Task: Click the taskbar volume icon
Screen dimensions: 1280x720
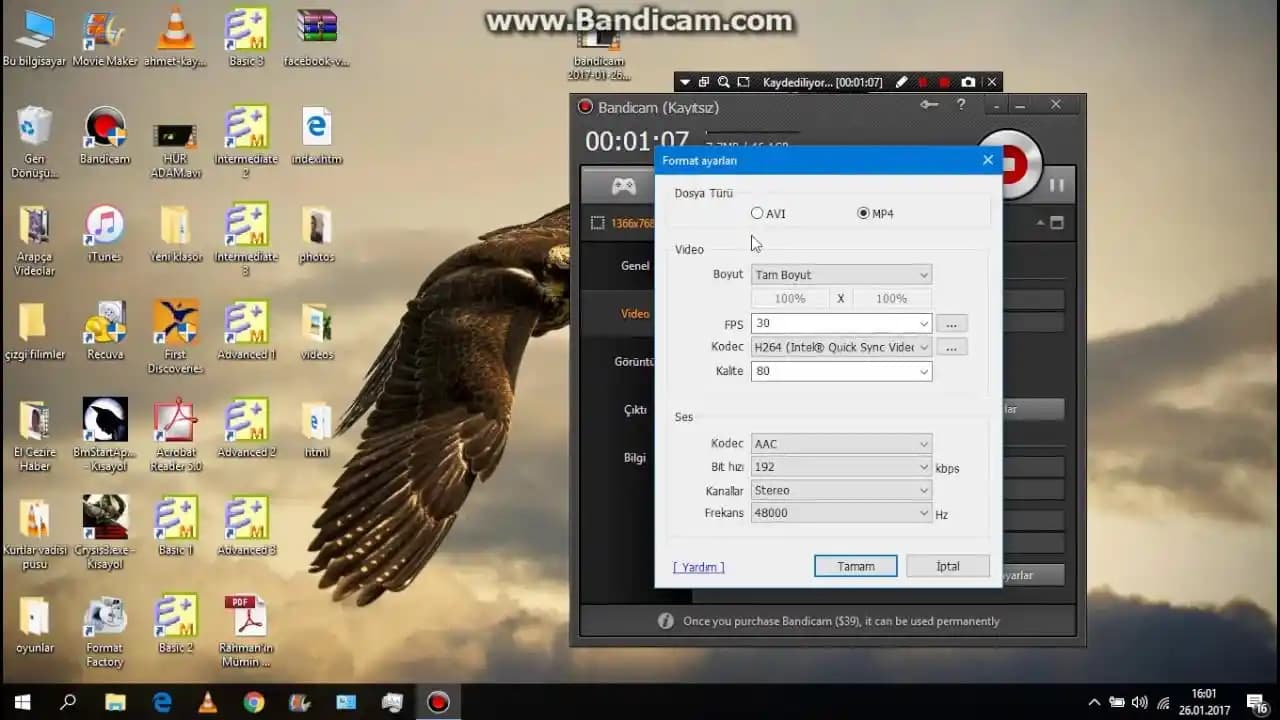Action: [x=1139, y=702]
